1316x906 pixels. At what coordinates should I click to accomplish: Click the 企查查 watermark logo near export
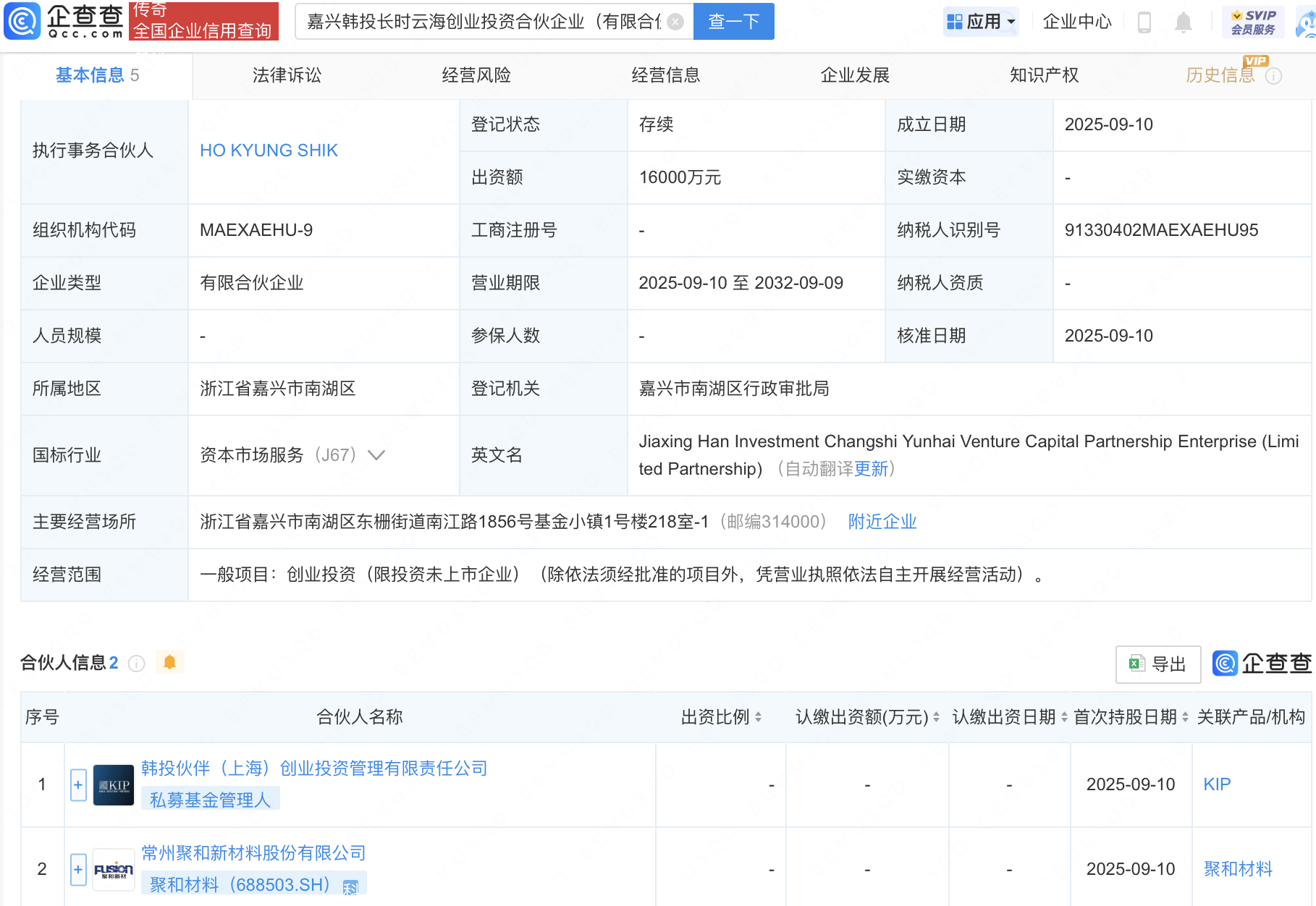pos(1262,663)
